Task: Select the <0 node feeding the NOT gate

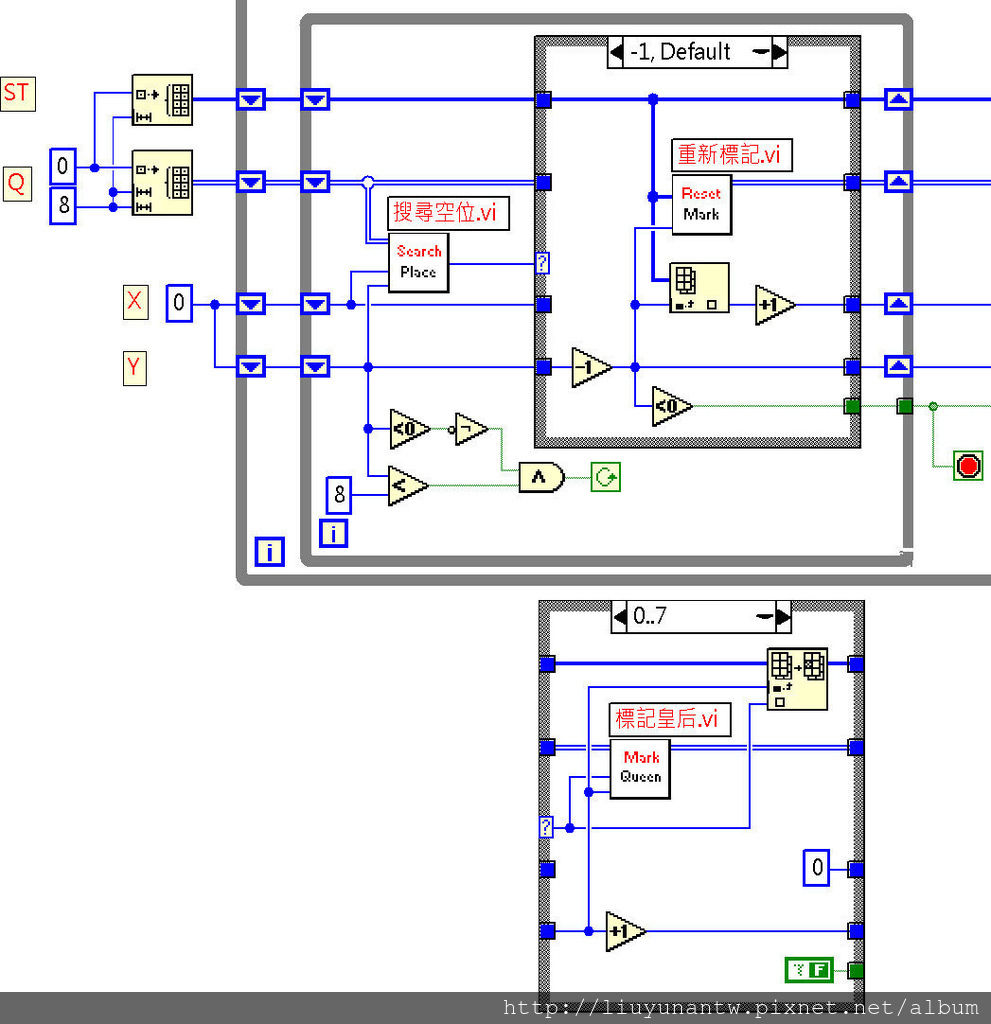Action: [x=410, y=429]
